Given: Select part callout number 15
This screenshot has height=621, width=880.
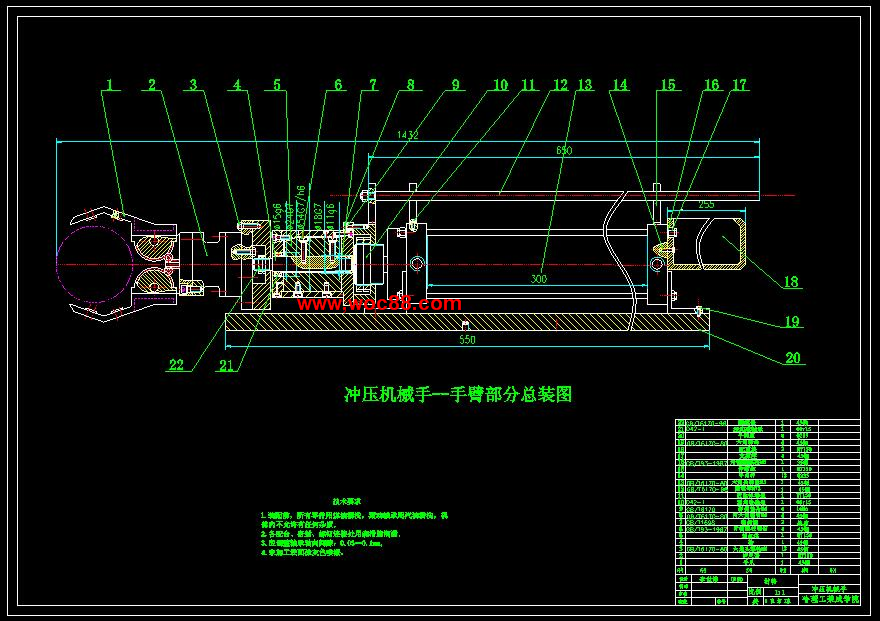Looking at the screenshot, I should (x=668, y=85).
